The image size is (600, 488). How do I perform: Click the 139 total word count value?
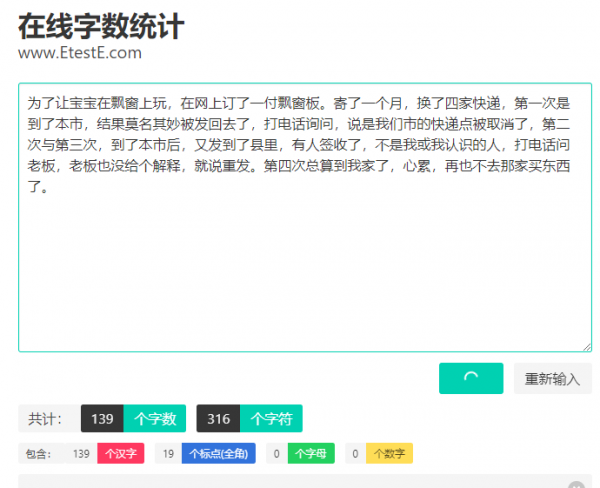(102, 418)
